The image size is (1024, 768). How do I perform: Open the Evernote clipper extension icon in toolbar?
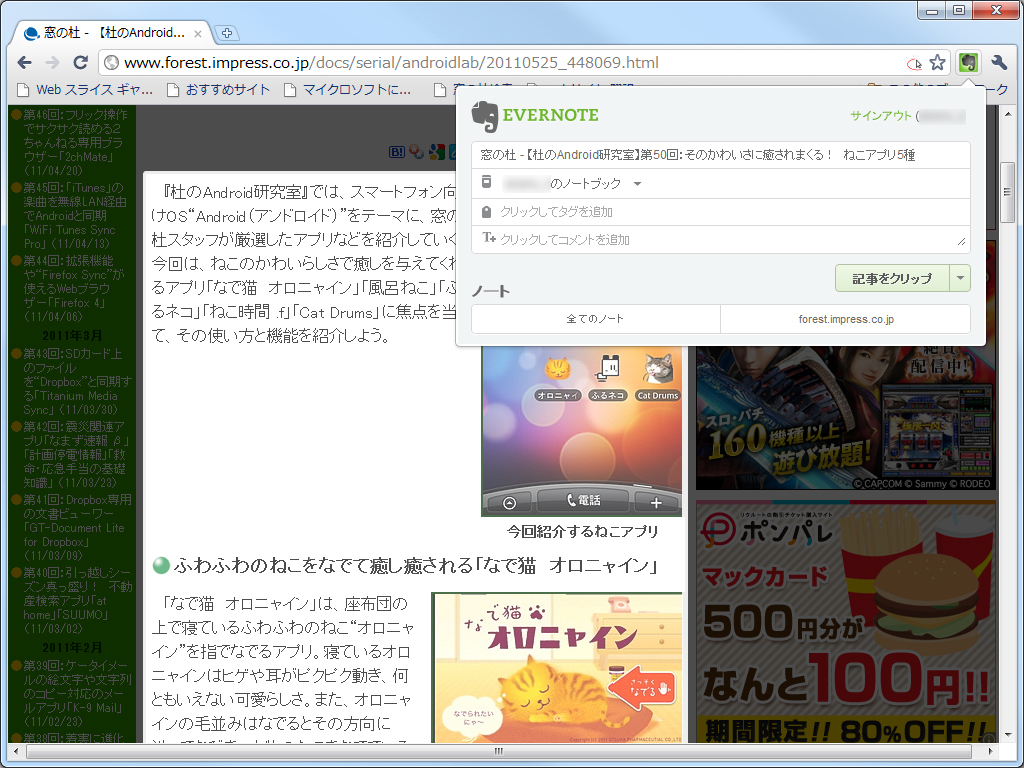click(x=968, y=61)
